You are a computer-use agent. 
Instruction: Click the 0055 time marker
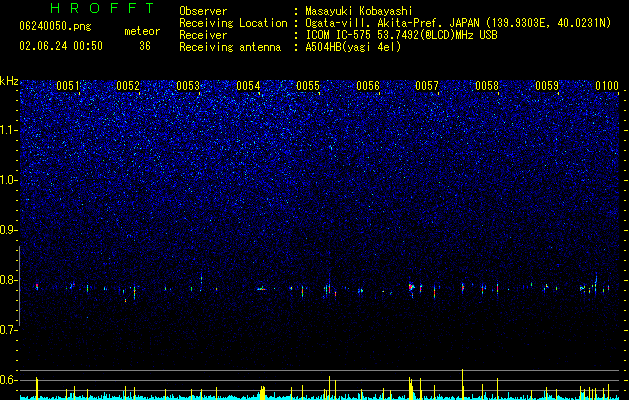click(x=308, y=86)
